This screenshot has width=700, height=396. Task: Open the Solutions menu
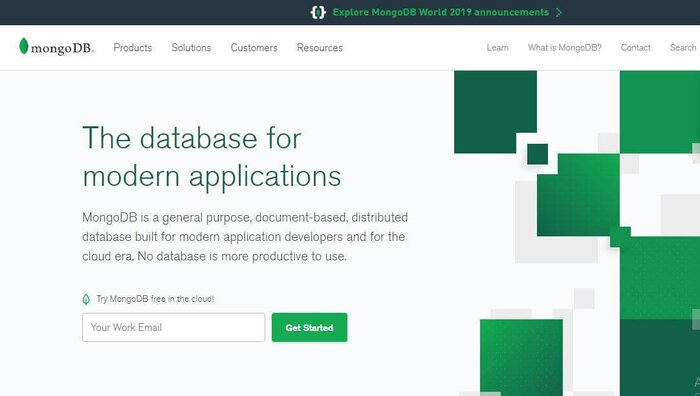(x=191, y=48)
